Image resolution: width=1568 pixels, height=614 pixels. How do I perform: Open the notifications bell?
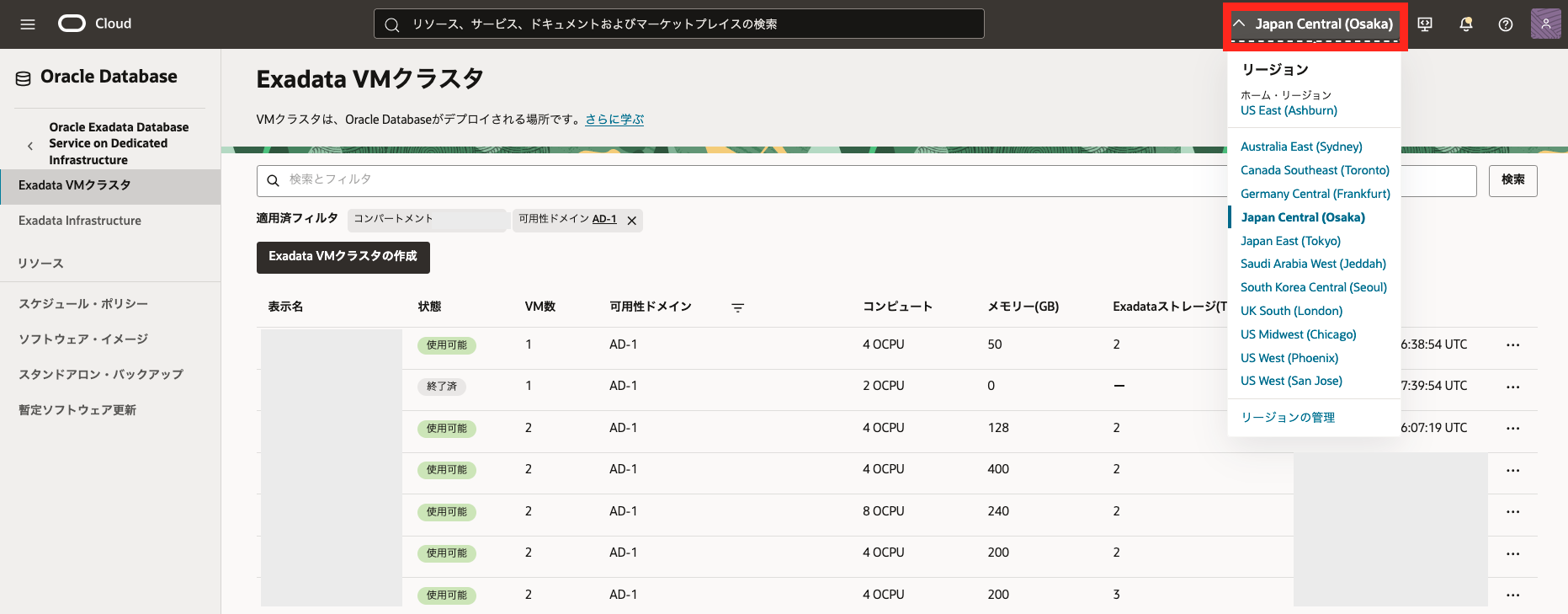[1465, 24]
